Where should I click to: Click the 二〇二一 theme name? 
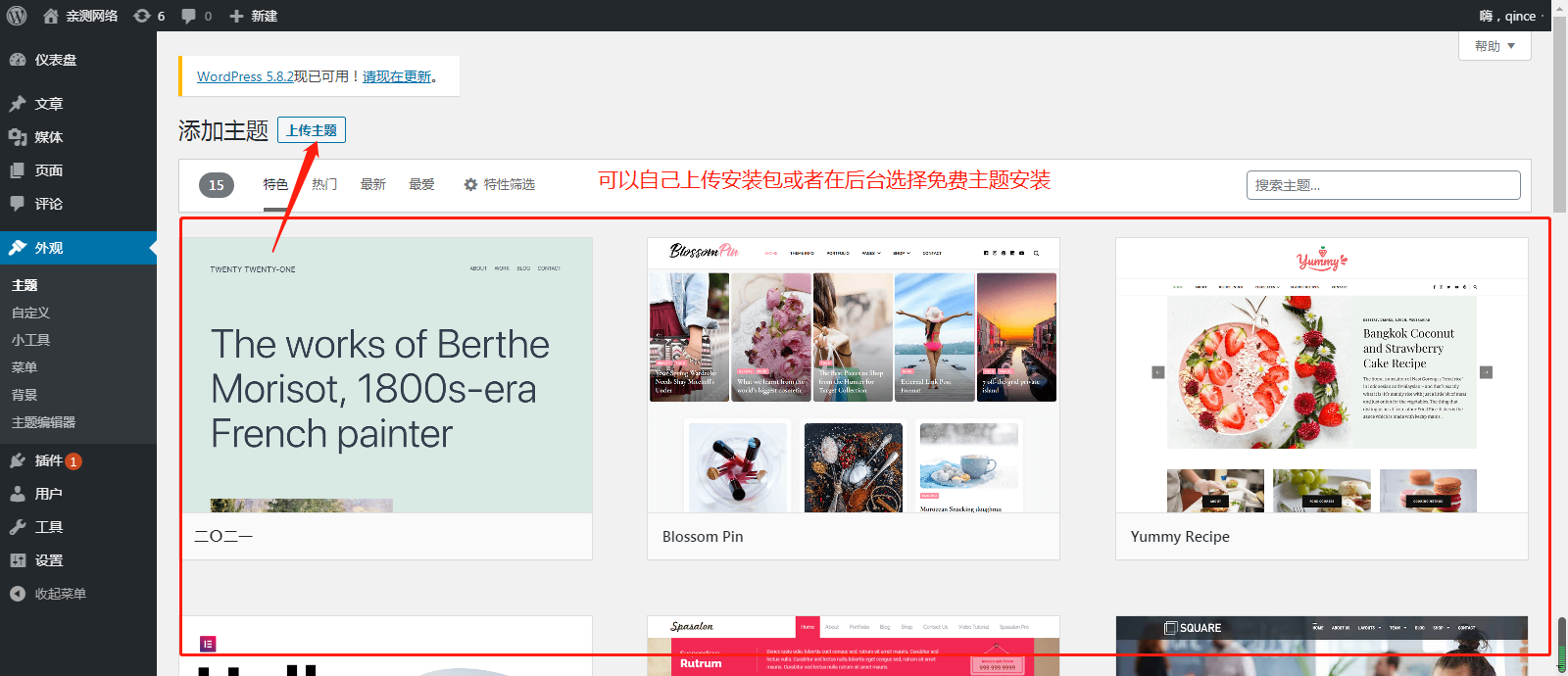(x=223, y=537)
